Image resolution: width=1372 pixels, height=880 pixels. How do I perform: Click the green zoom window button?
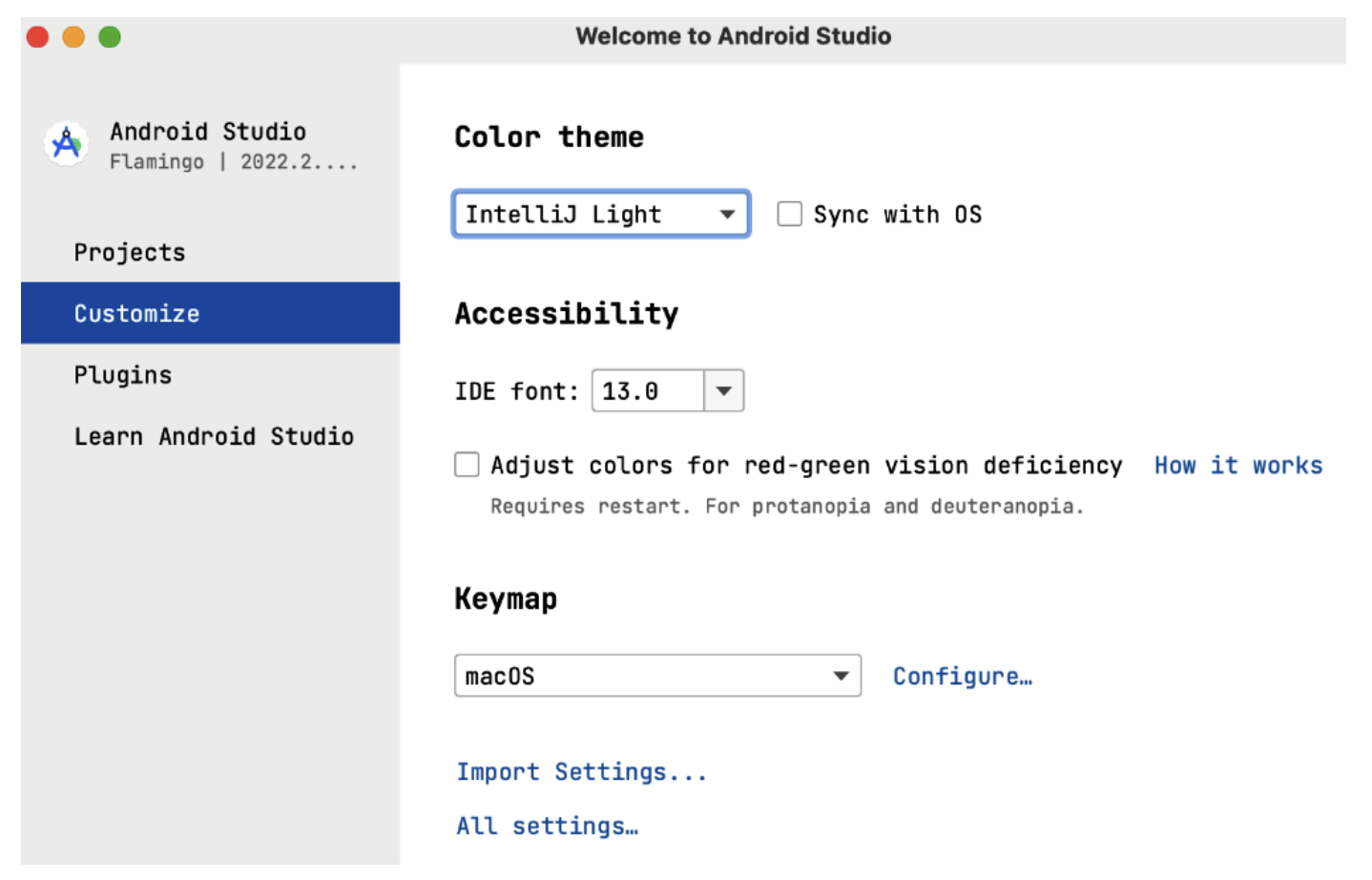coord(110,37)
